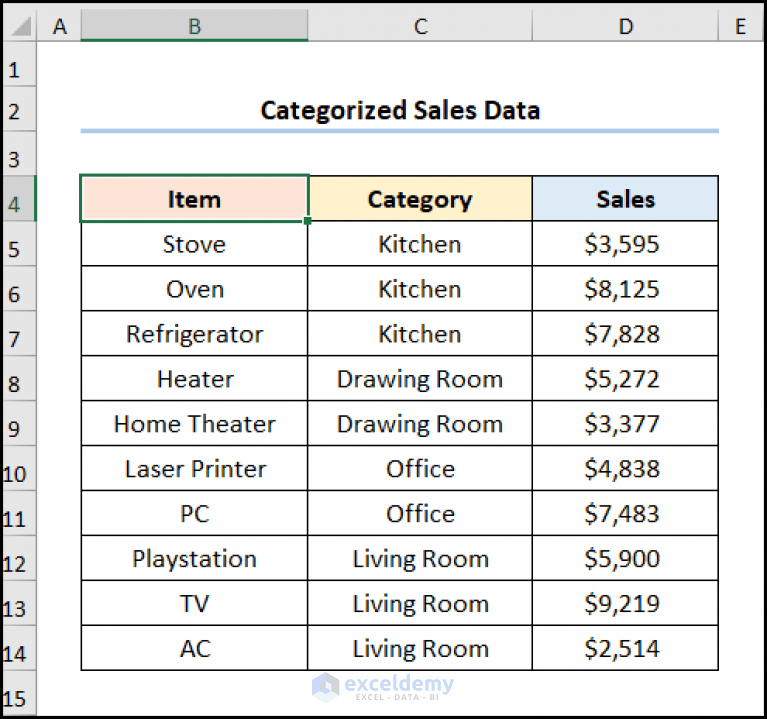This screenshot has width=767, height=719.
Task: Select the TV cell
Action: tap(194, 604)
